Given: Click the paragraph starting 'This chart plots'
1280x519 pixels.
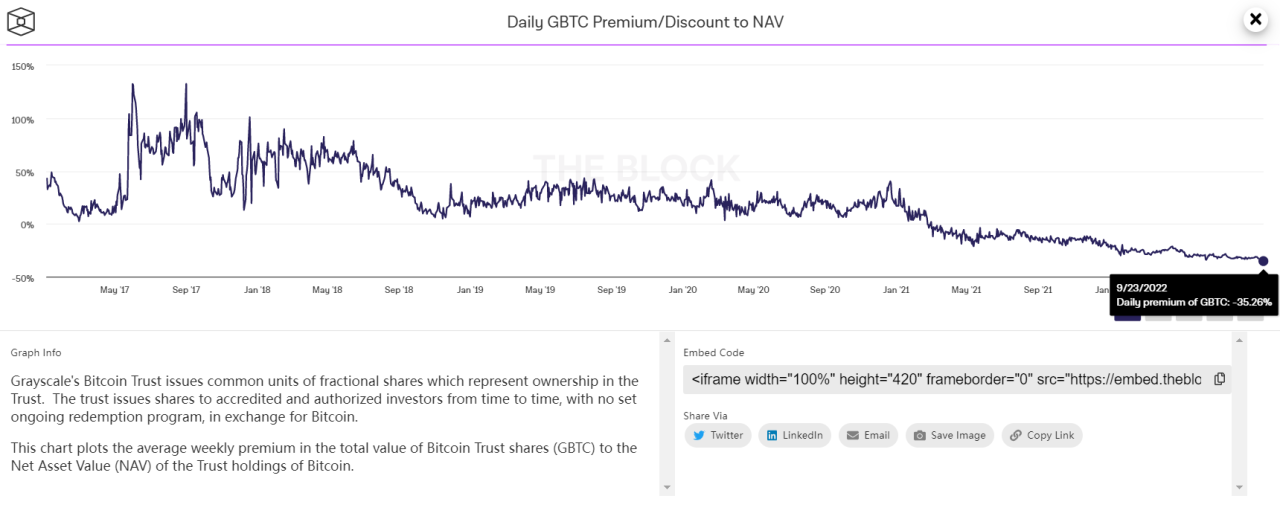Looking at the screenshot, I should (x=324, y=456).
